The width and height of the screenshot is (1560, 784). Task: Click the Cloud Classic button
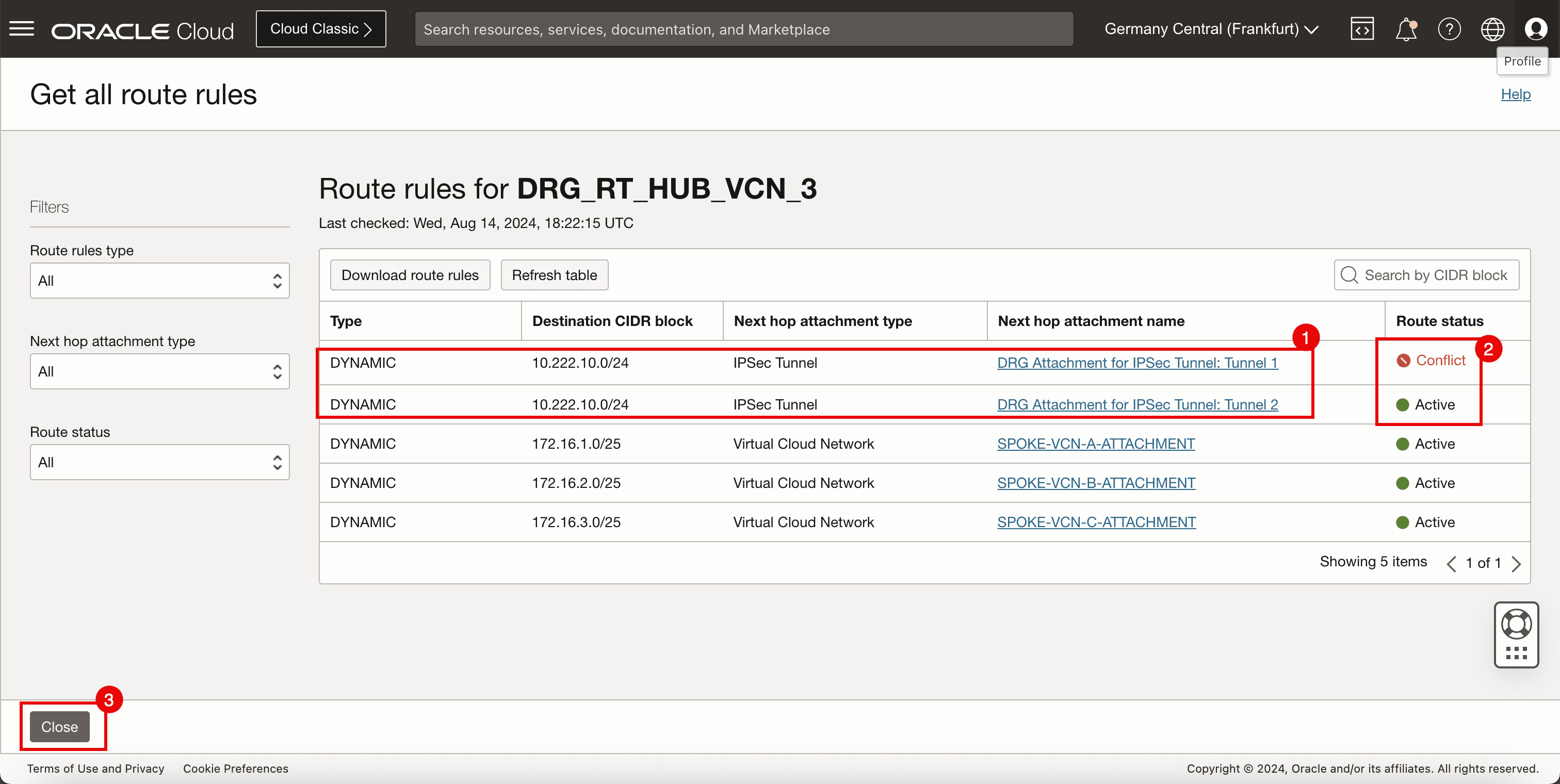coord(320,28)
